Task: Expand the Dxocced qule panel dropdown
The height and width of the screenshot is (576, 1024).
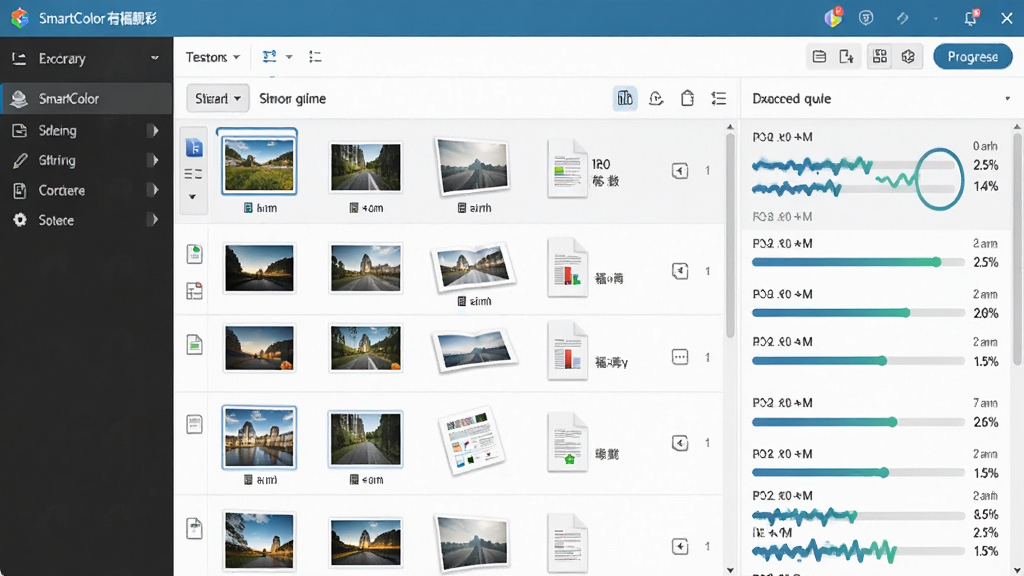Action: [1008, 99]
